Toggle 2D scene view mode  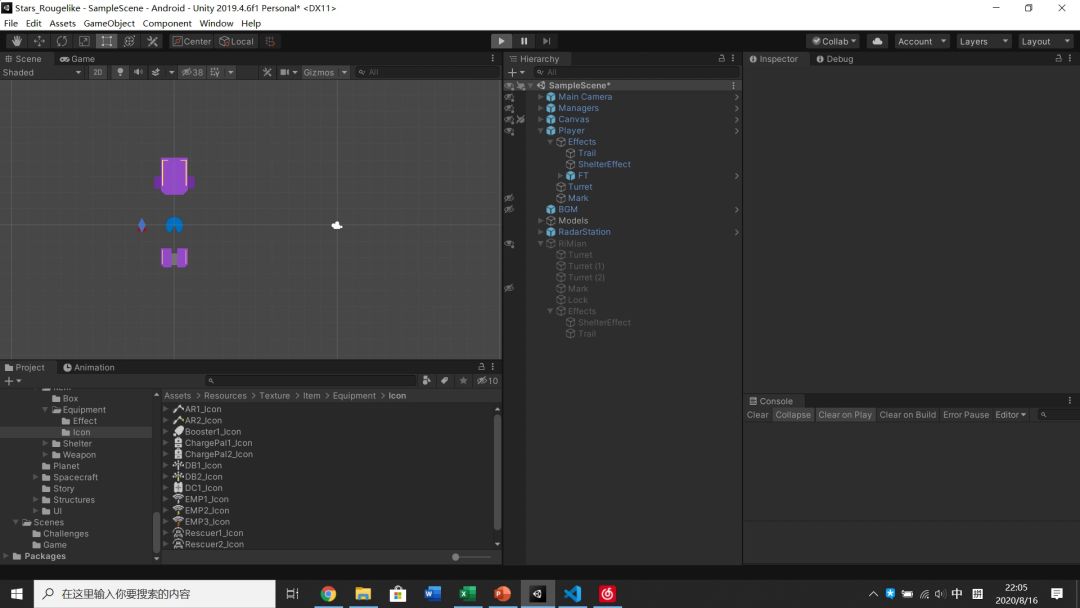(x=98, y=72)
